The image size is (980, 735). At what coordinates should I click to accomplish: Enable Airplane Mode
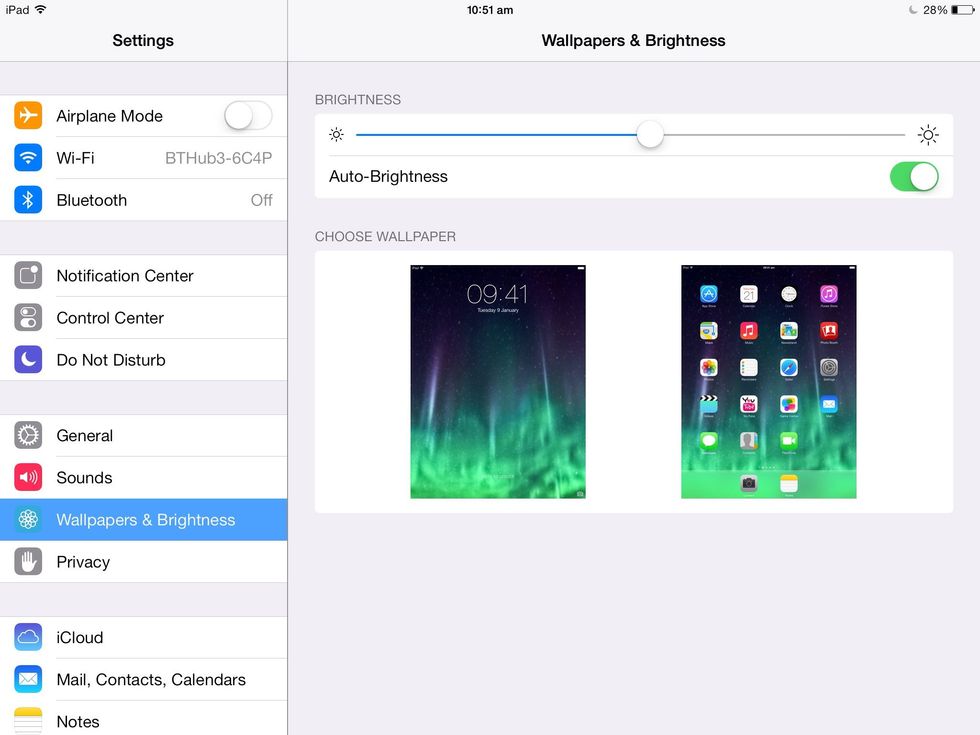pyautogui.click(x=246, y=115)
